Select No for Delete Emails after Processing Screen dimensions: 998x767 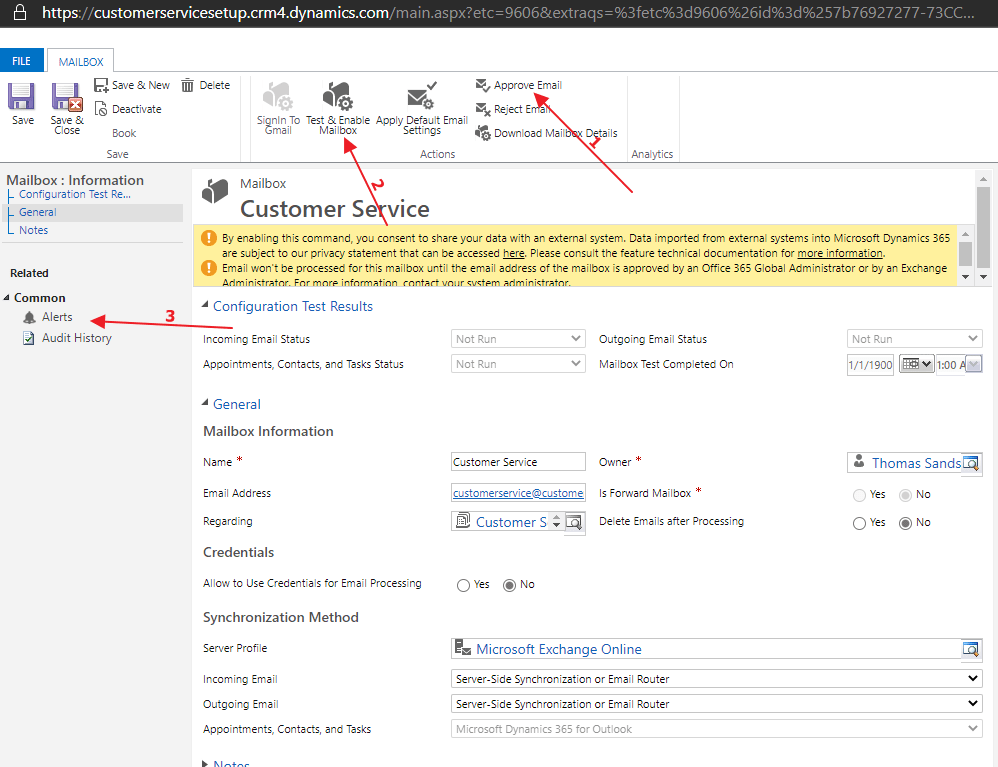(905, 522)
